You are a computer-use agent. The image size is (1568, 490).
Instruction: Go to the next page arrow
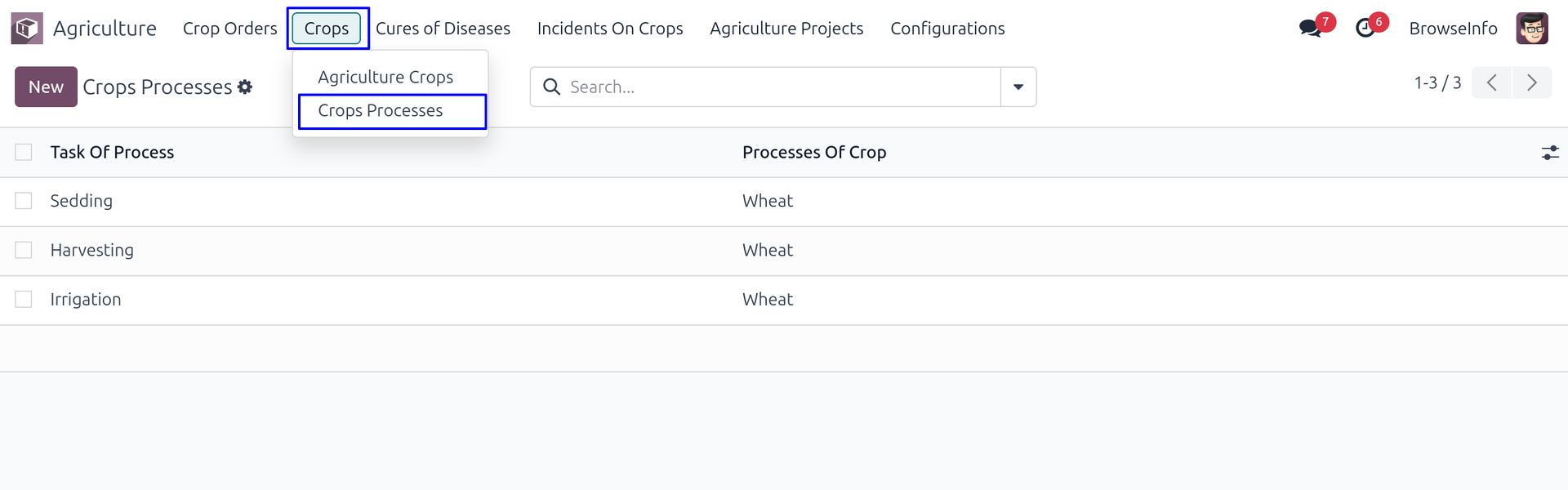[x=1531, y=83]
